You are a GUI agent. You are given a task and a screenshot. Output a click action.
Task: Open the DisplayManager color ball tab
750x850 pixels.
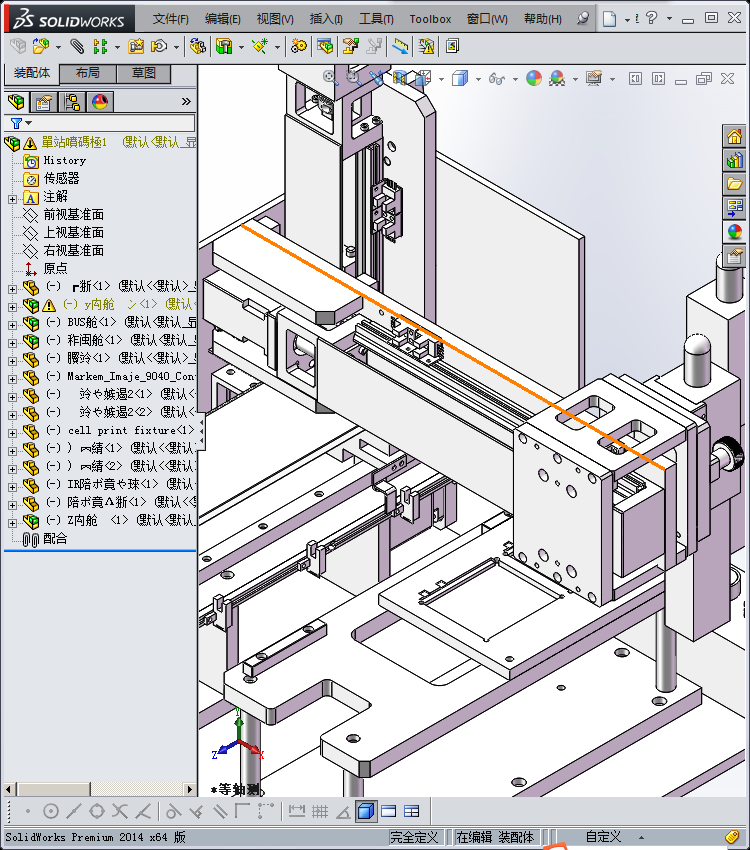(x=100, y=101)
